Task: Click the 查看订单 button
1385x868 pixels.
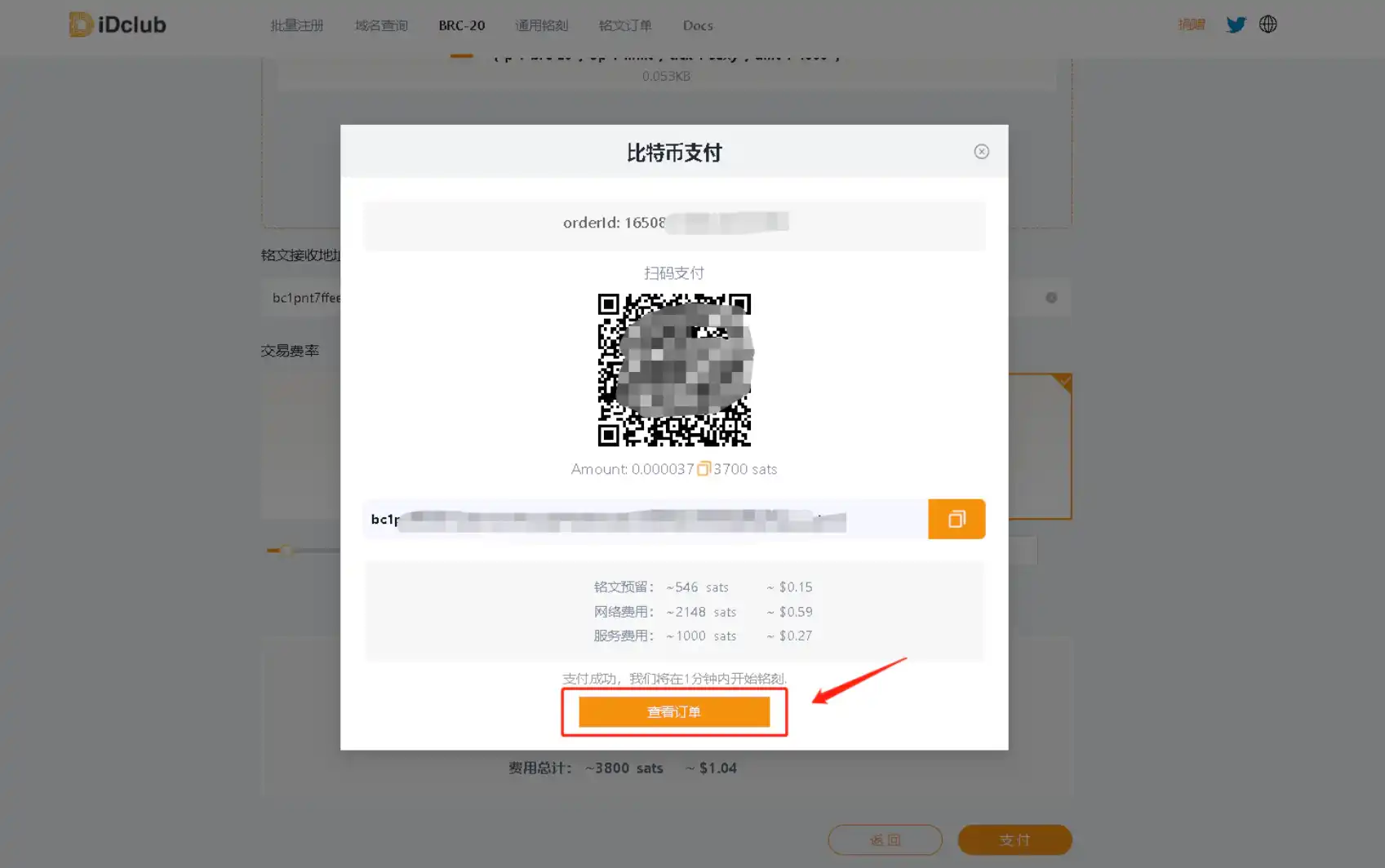Action: click(673, 711)
